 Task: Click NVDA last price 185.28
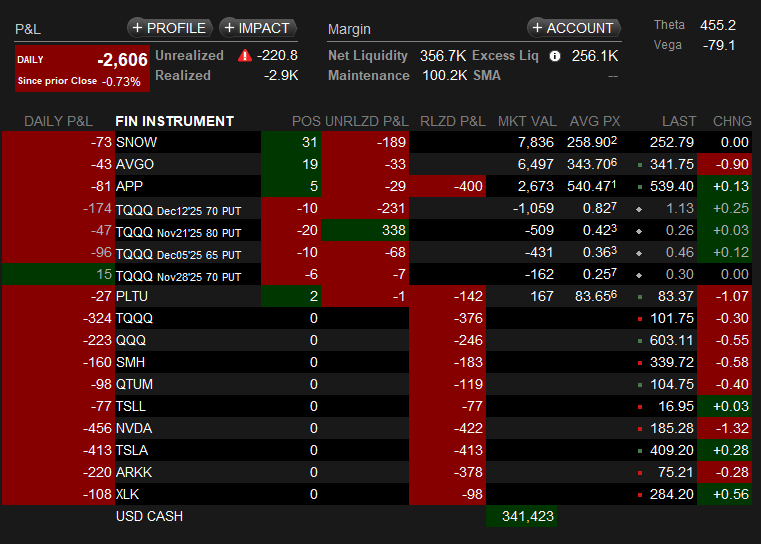pyautogui.click(x=672, y=429)
